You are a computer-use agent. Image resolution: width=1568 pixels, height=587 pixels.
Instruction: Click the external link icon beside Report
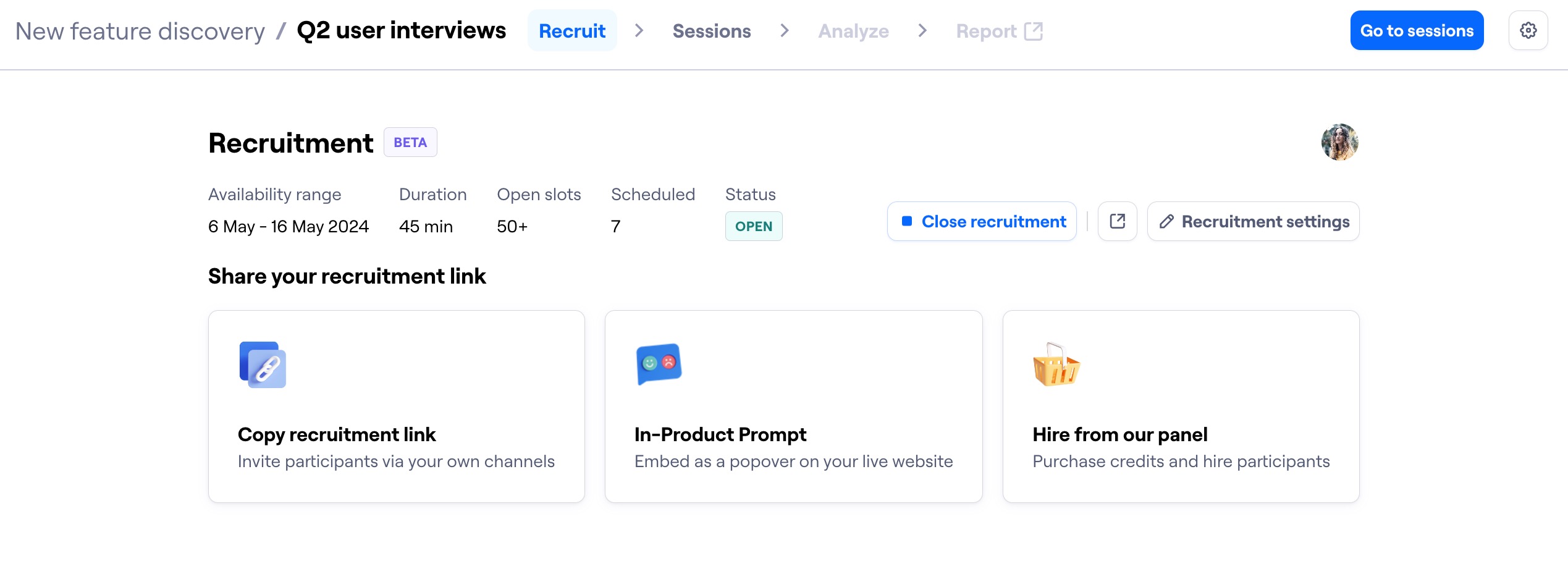(1033, 31)
